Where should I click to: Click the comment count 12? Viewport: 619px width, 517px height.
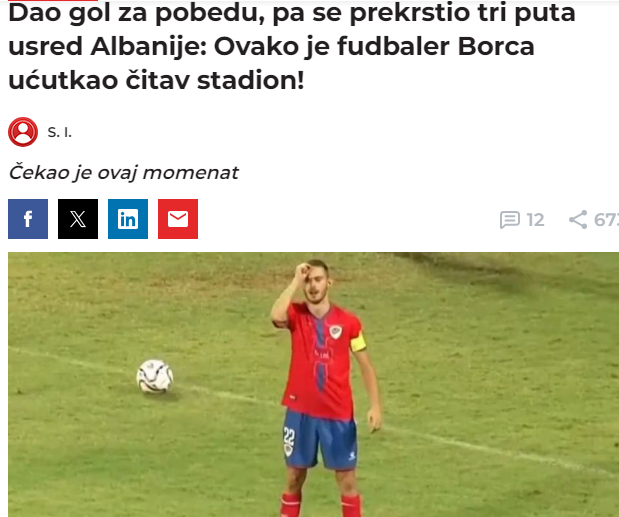click(535, 220)
